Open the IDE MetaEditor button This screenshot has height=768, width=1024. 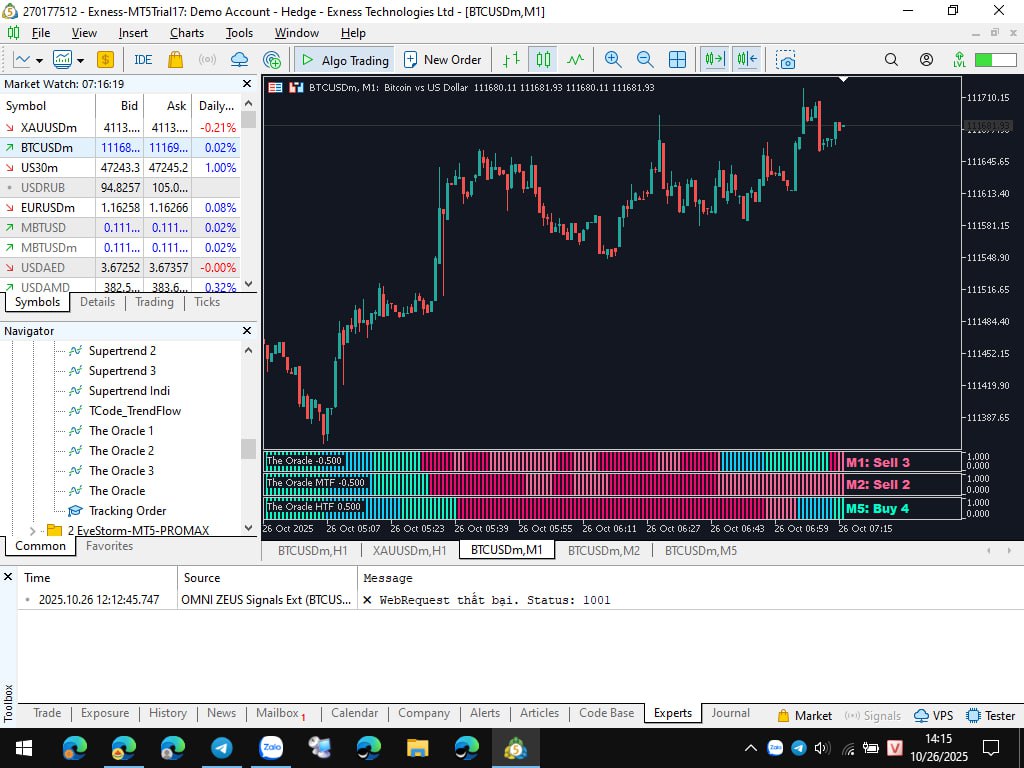tap(143, 60)
